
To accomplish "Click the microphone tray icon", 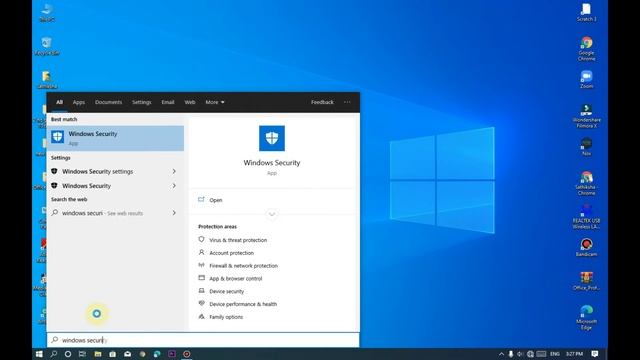I will [x=511, y=354].
